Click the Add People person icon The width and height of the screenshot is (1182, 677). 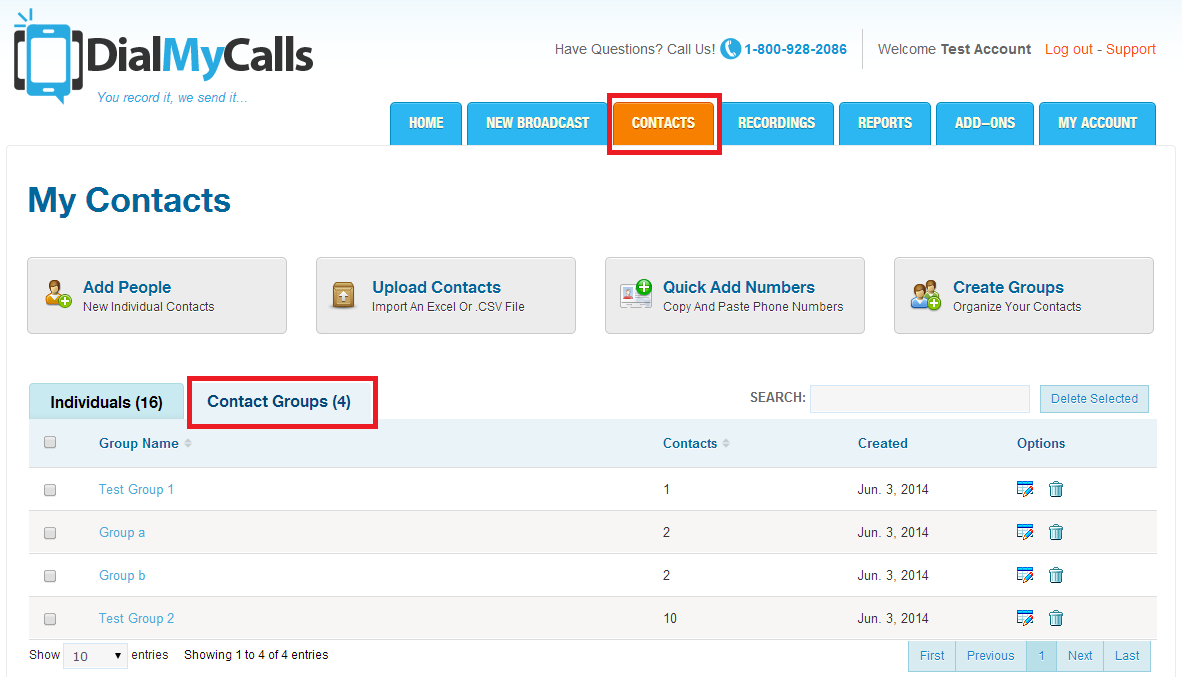pyautogui.click(x=58, y=294)
